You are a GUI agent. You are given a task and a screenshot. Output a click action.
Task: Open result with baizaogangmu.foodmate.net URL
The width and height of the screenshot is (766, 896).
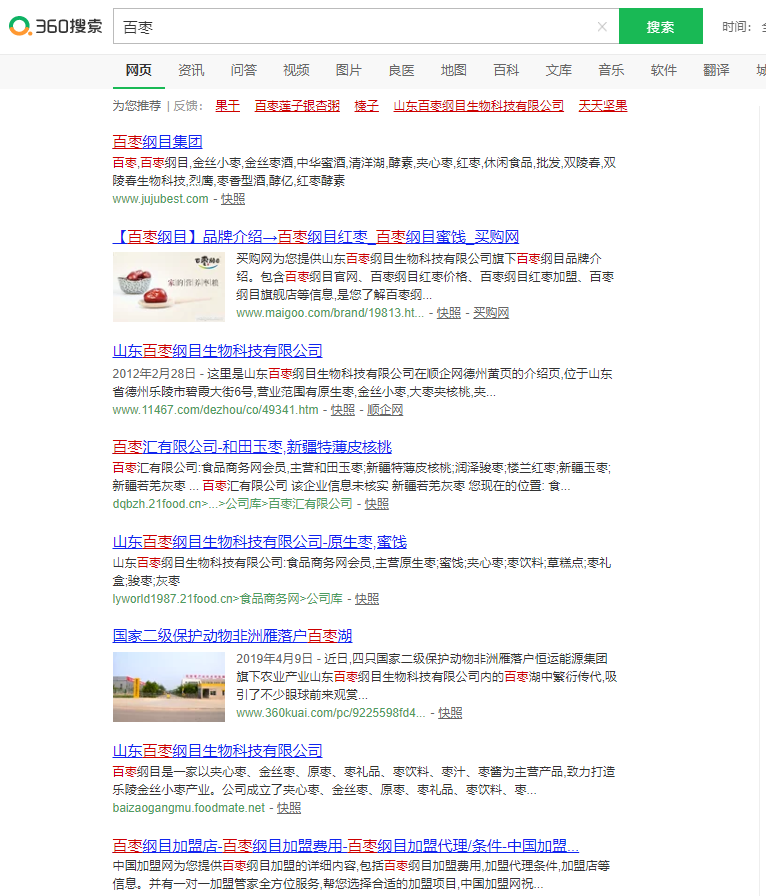click(x=217, y=751)
